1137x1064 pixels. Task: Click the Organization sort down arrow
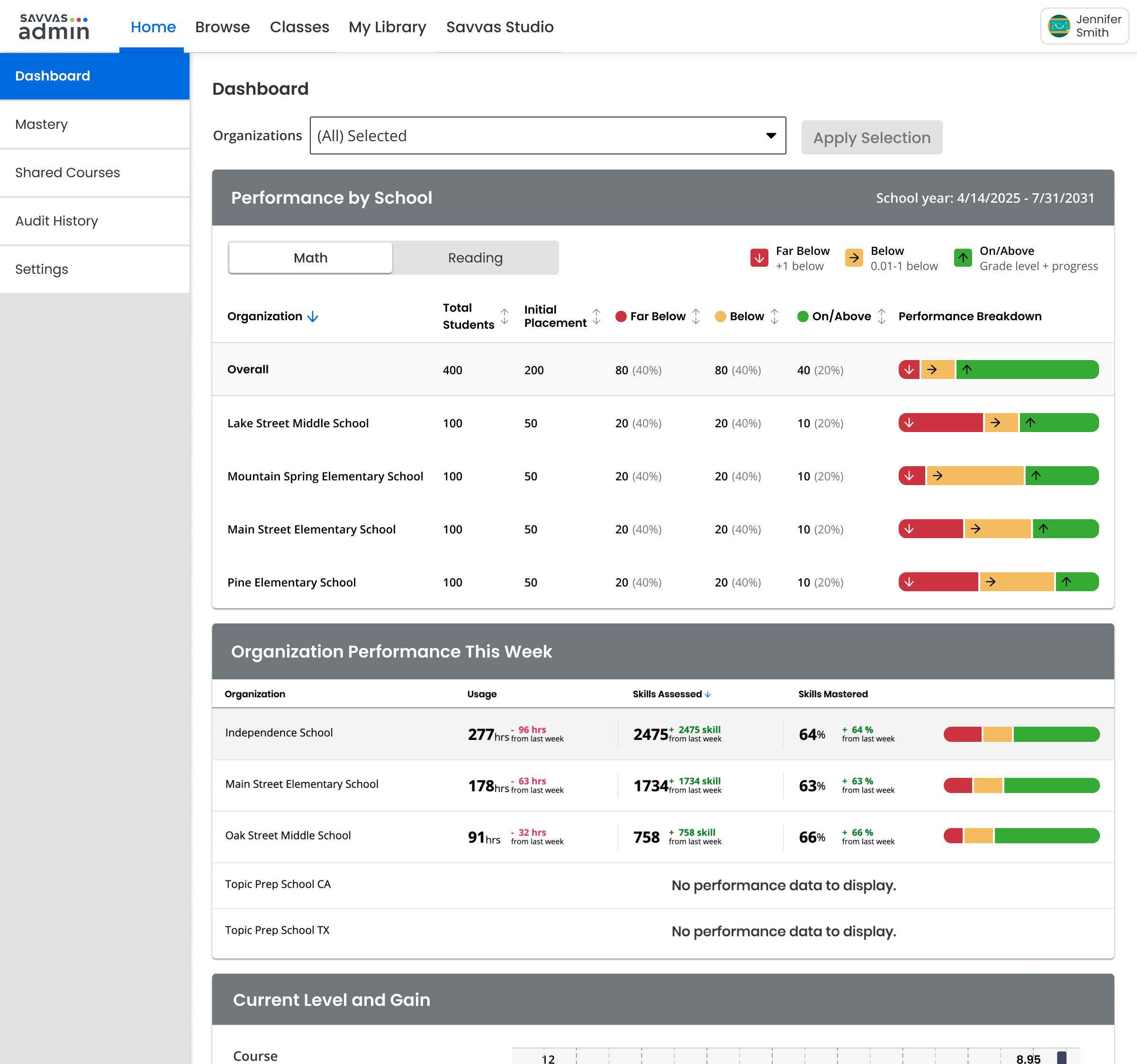click(x=313, y=316)
